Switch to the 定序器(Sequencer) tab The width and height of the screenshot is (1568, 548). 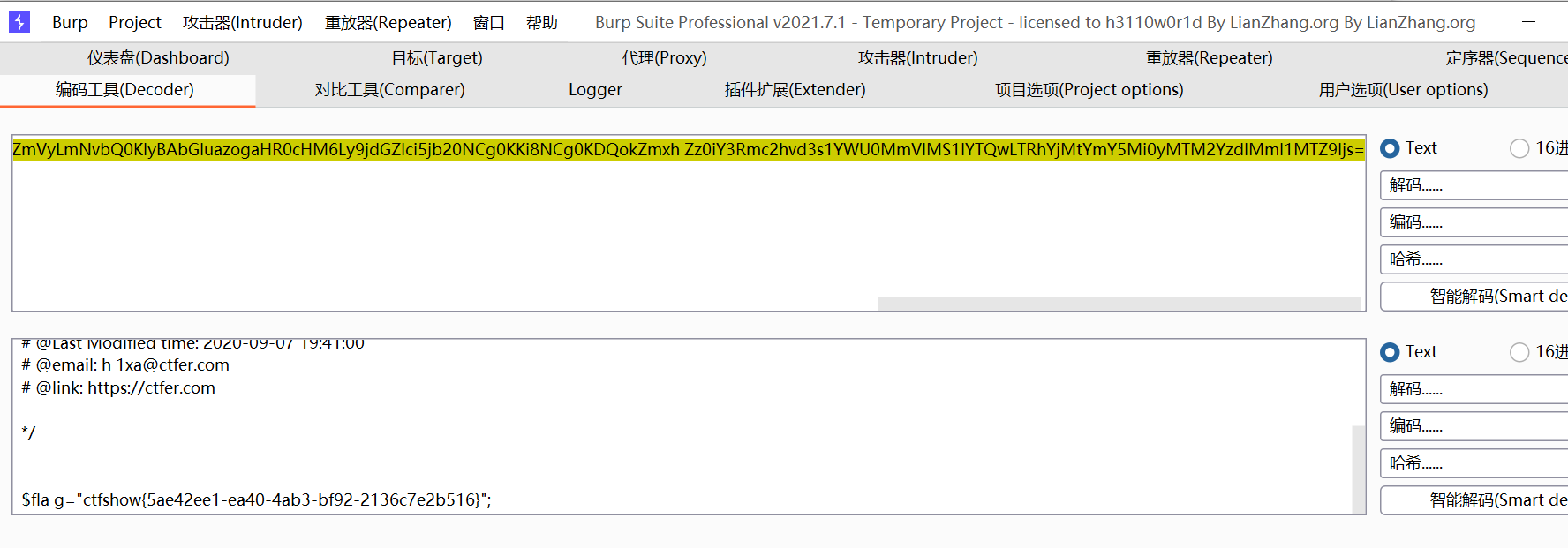tap(1506, 57)
